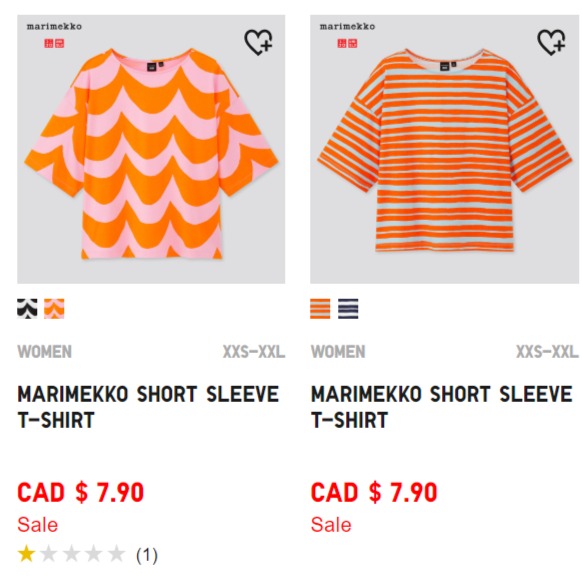Click marimekko logo on wave-print product image
Viewport: 582px width, 584px height.
click(x=54, y=26)
